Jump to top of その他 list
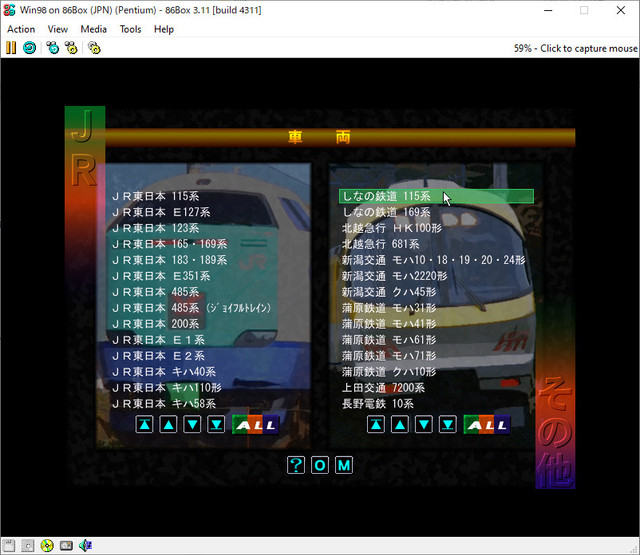The image size is (640, 555). pos(376,425)
